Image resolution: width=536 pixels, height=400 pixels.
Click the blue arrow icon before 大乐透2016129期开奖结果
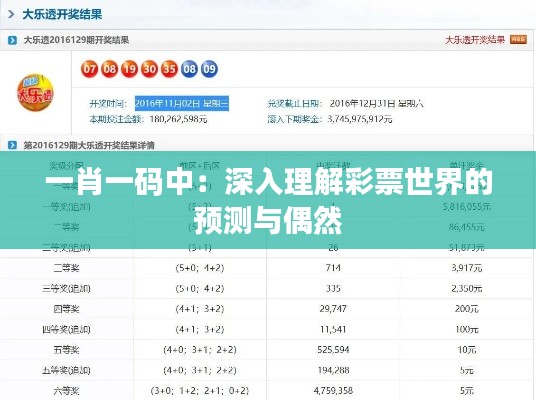(x=12, y=40)
